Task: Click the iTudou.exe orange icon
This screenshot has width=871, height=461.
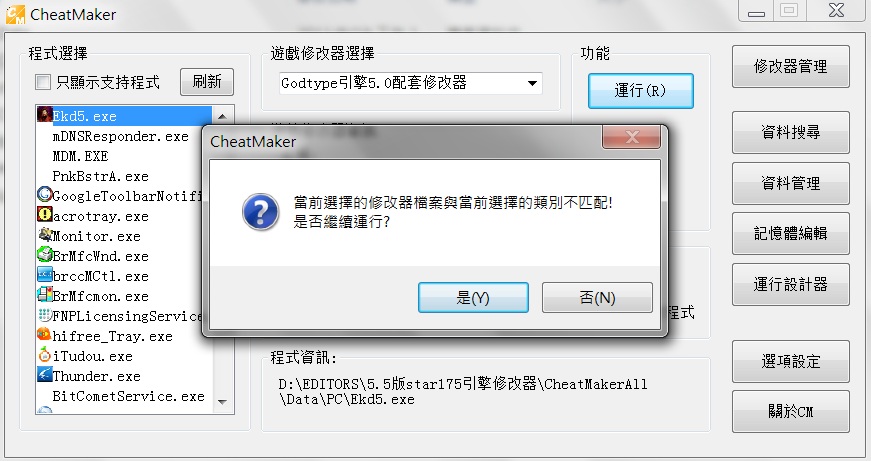Action: click(x=44, y=355)
